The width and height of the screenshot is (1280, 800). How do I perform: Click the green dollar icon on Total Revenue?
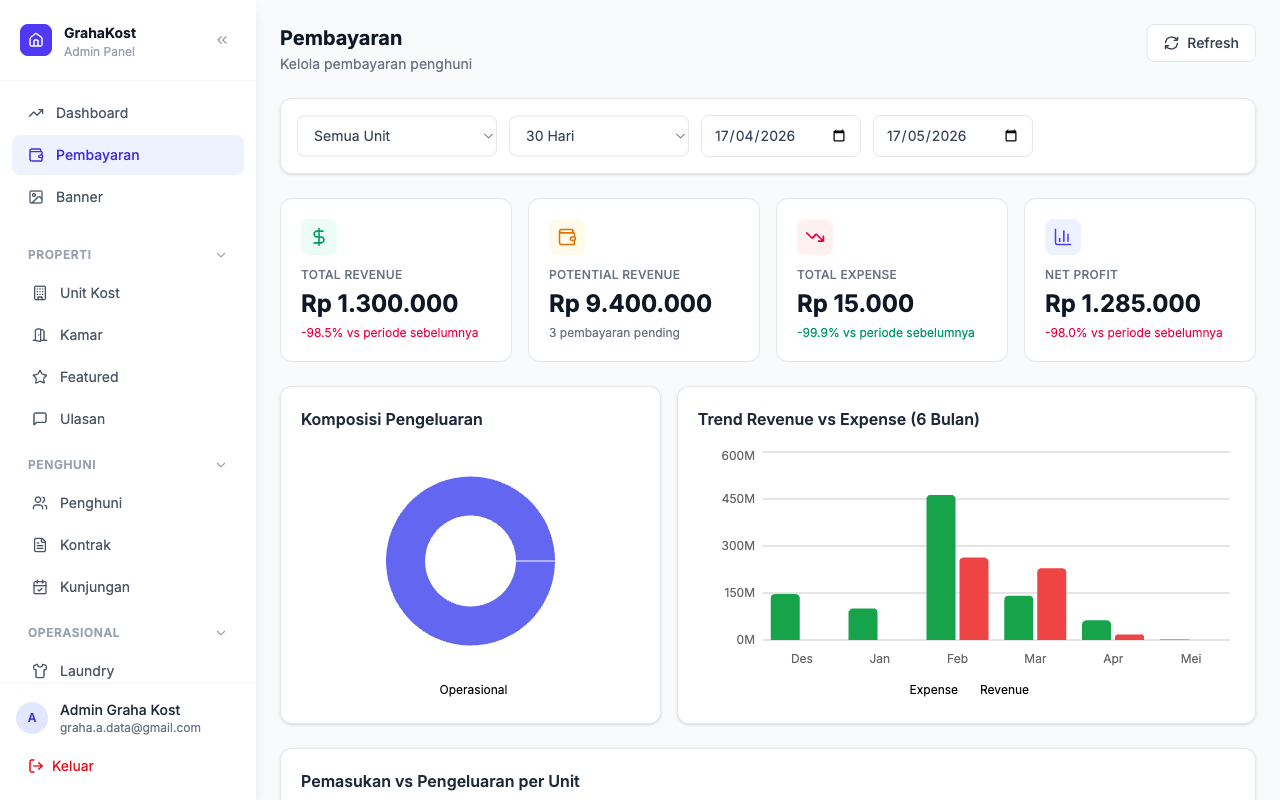(x=319, y=237)
